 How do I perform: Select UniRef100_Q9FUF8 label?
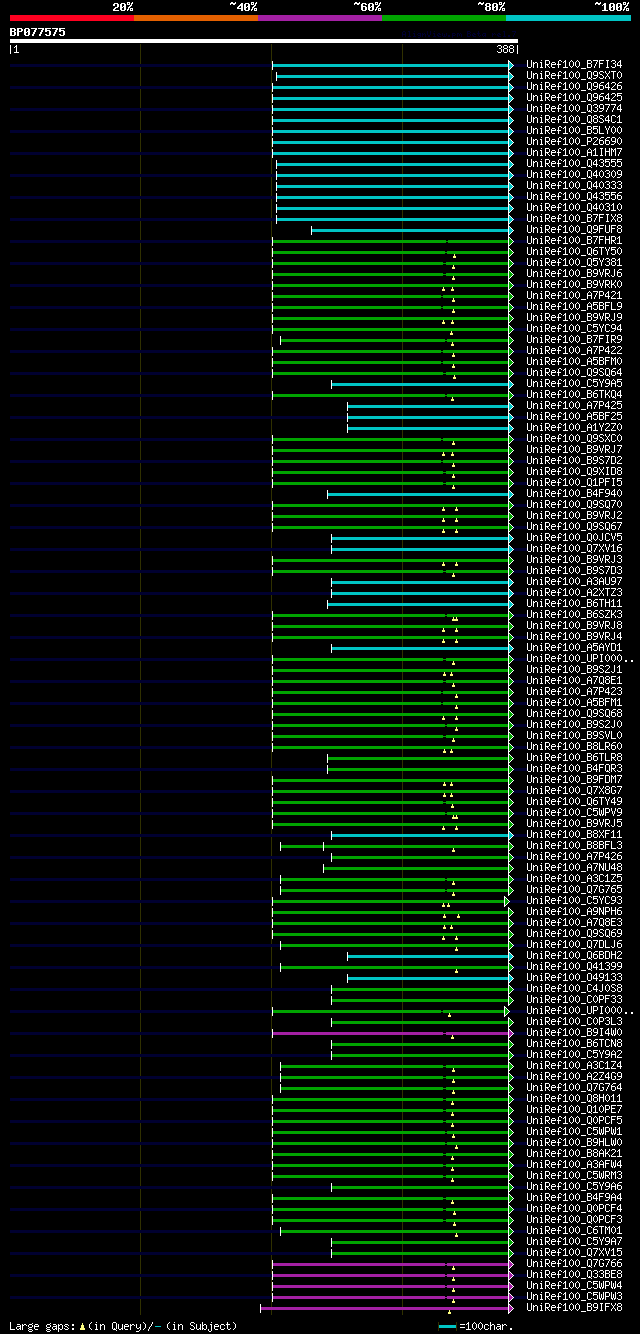coord(574,230)
